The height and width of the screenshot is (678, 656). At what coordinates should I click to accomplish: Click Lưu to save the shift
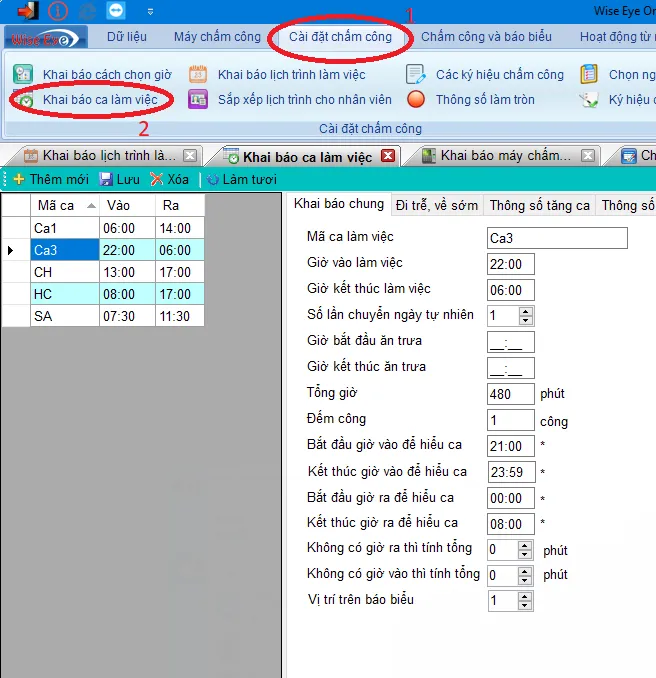[119, 179]
